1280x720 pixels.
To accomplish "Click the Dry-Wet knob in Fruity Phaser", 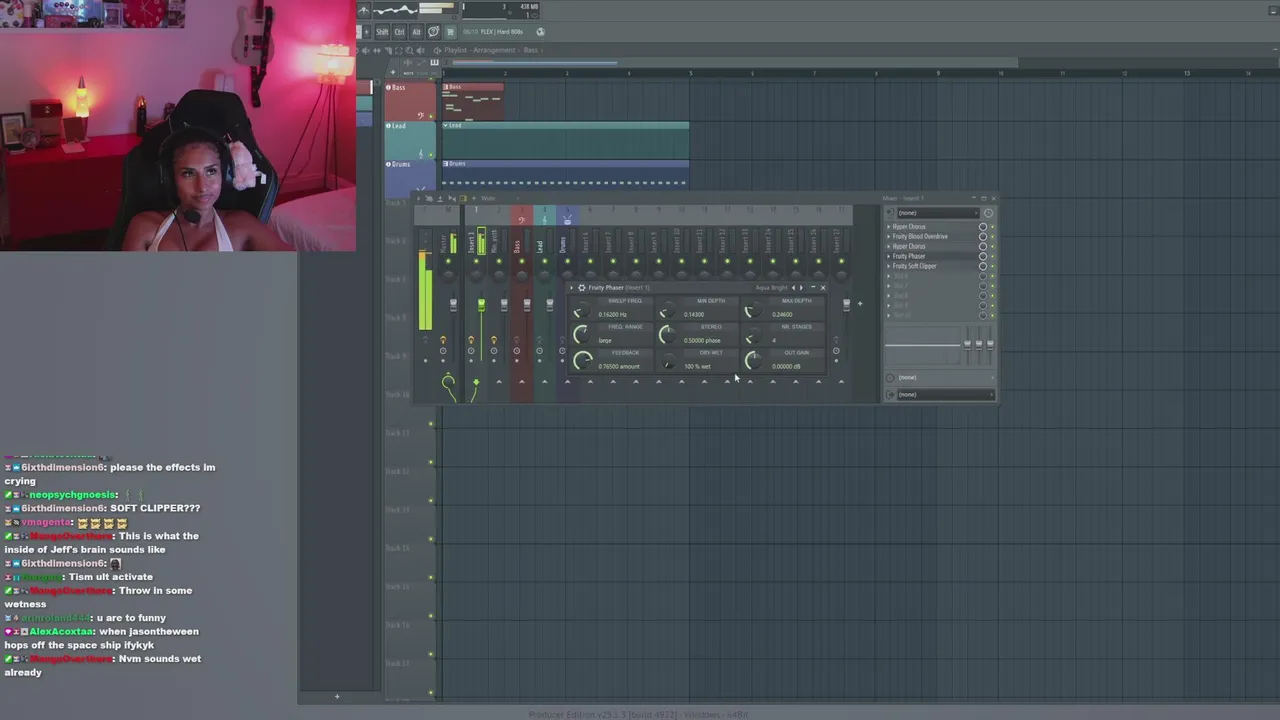I will 668,361.
